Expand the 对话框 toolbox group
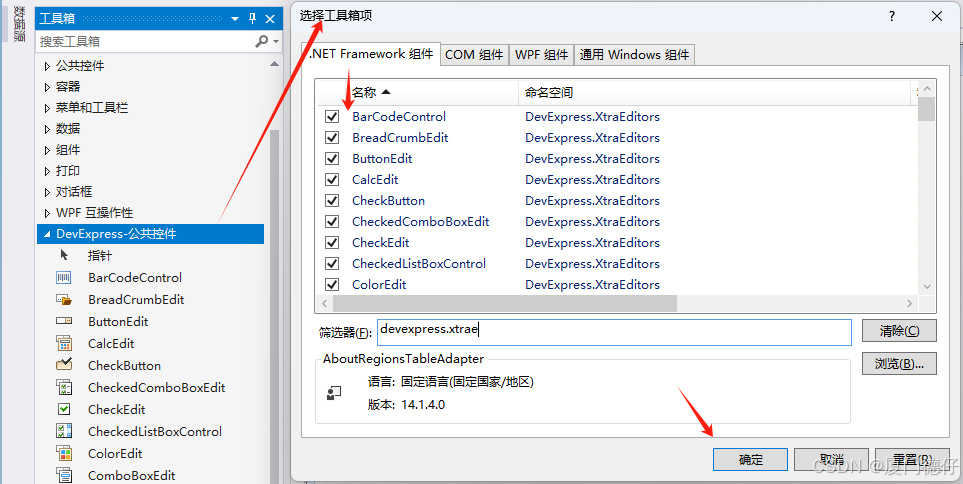The image size is (963, 484). coord(47,192)
